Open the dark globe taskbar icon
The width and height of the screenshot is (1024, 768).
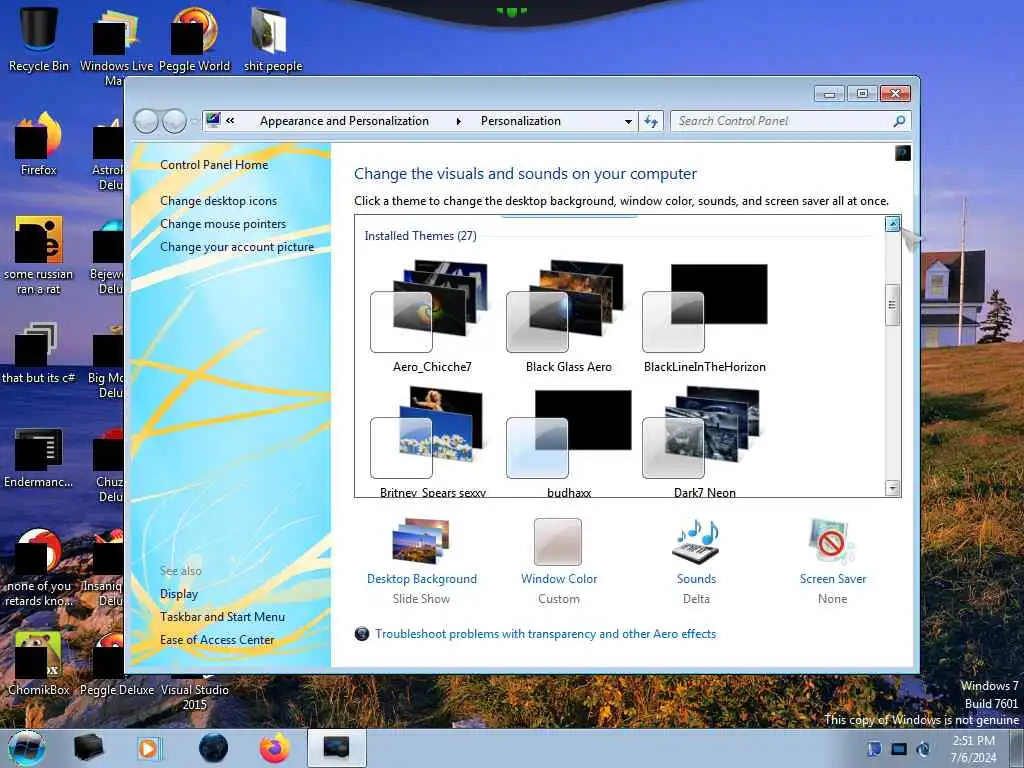pos(214,748)
